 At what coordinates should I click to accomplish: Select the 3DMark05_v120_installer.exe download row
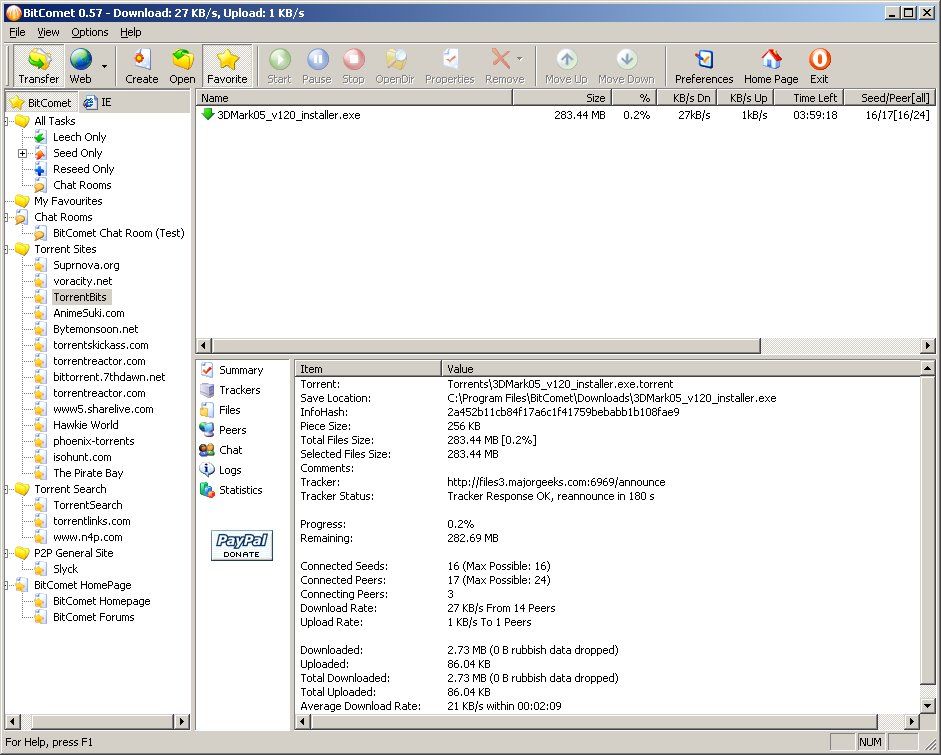coord(565,115)
